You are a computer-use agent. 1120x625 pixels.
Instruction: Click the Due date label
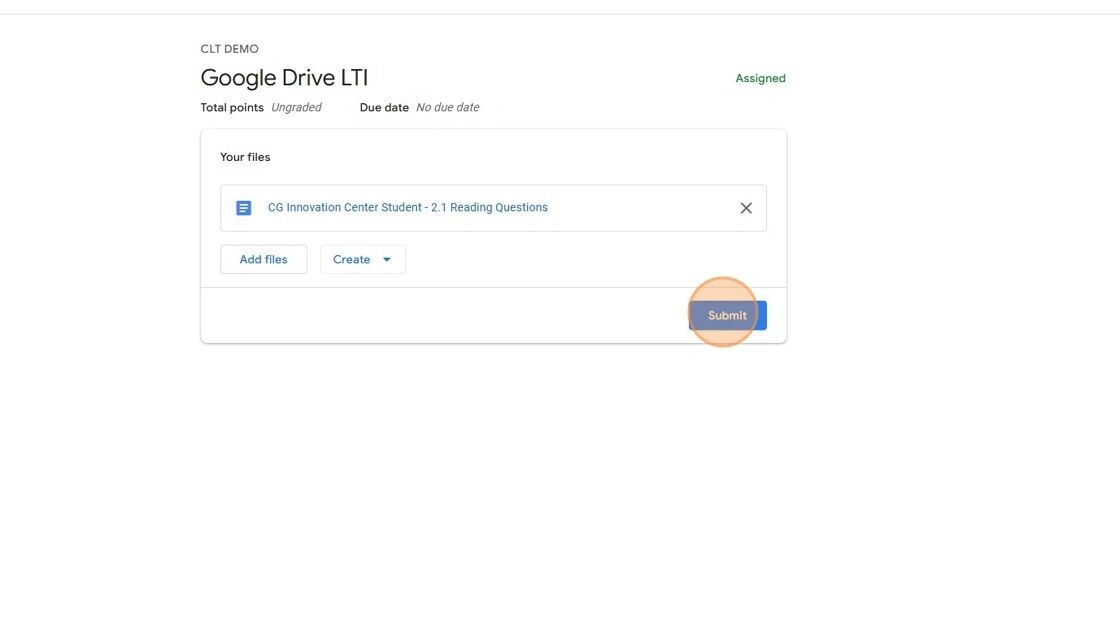[x=384, y=107]
